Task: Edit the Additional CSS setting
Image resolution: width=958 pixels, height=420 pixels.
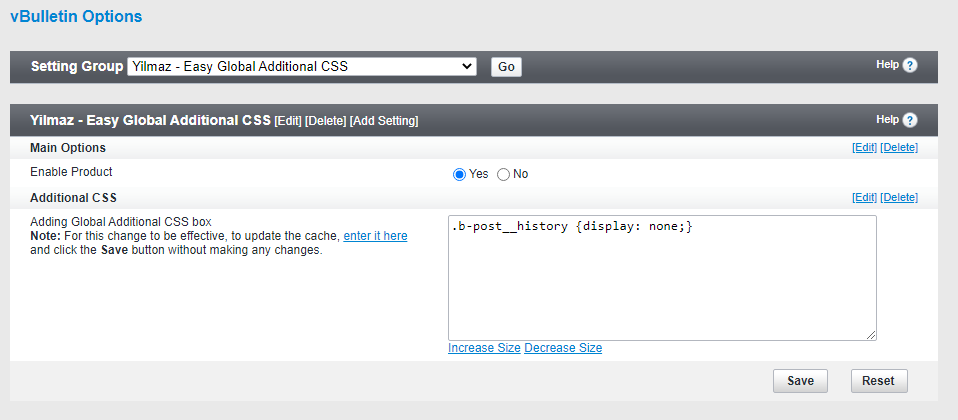Action: 864,198
